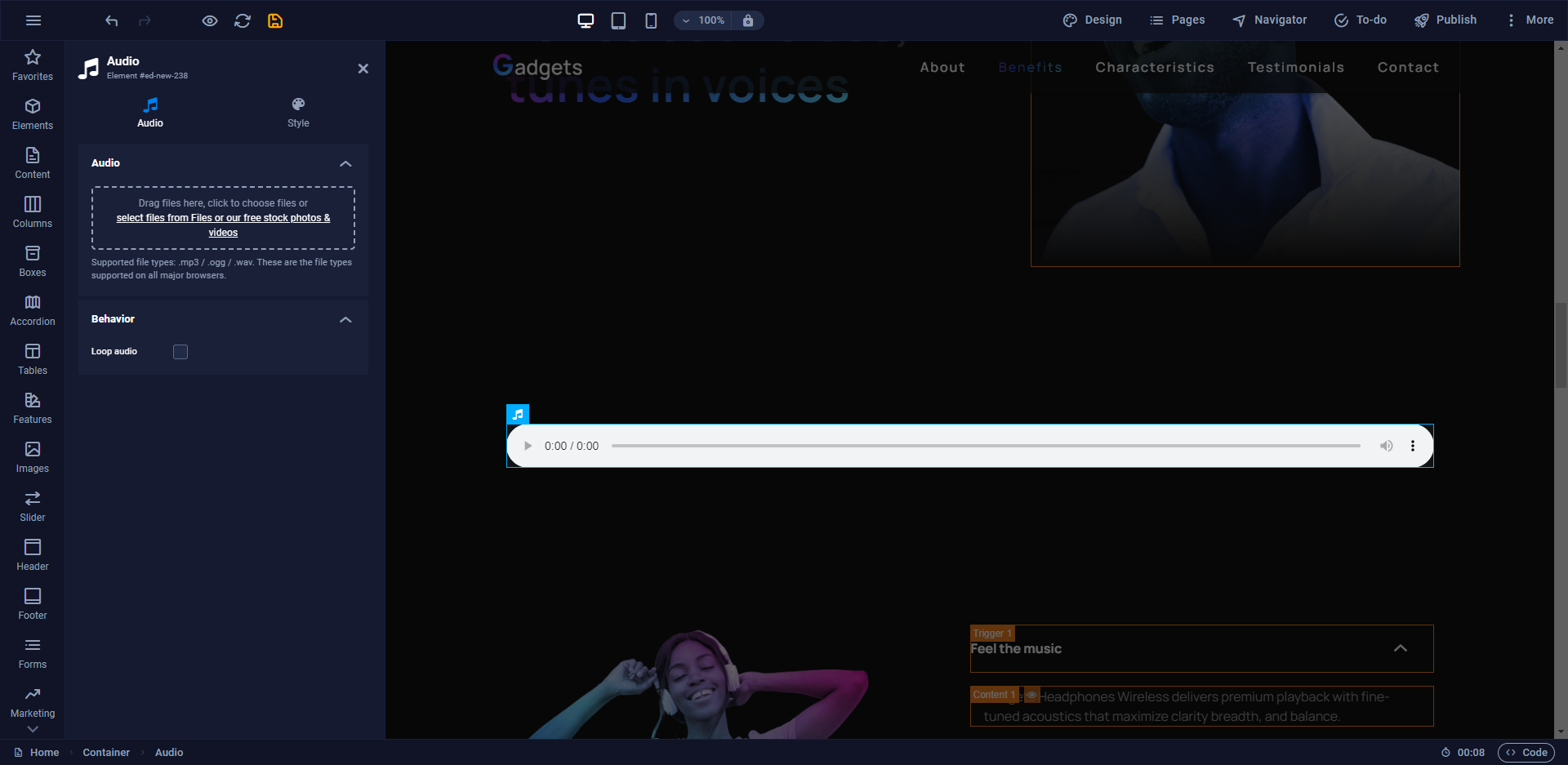Enable the Loop audio checkbox

180,352
